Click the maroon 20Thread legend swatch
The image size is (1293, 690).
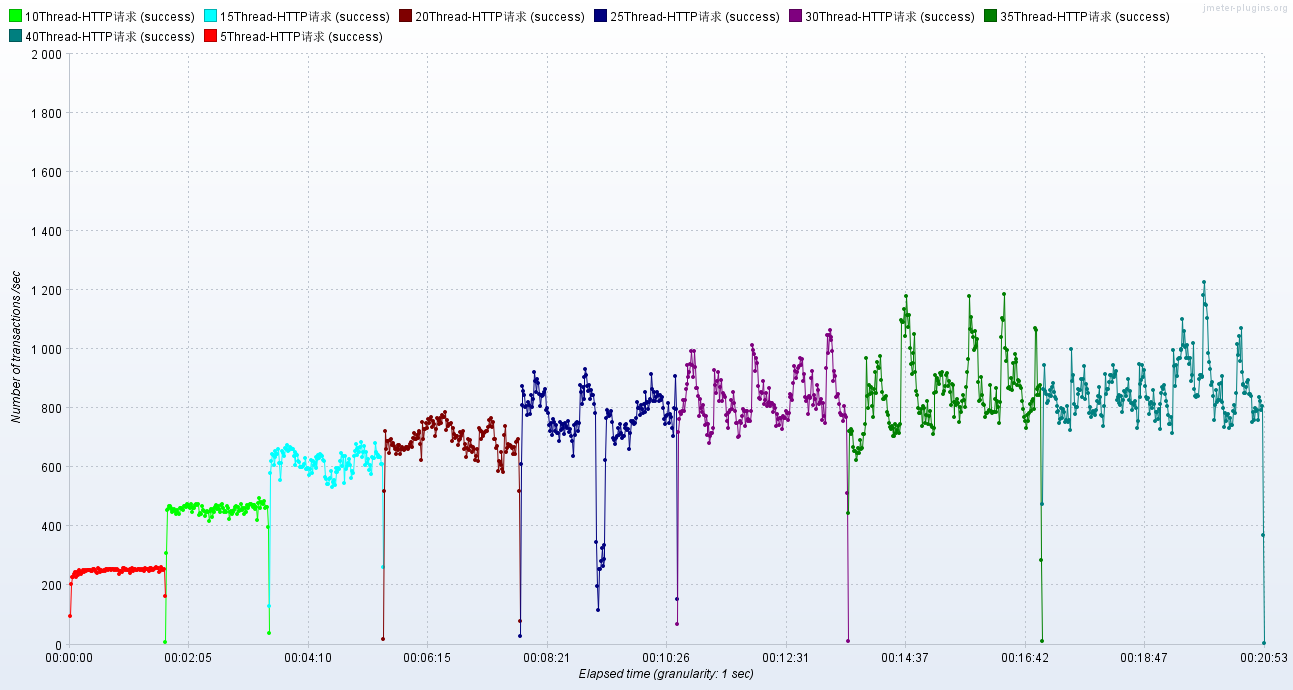(x=405, y=16)
